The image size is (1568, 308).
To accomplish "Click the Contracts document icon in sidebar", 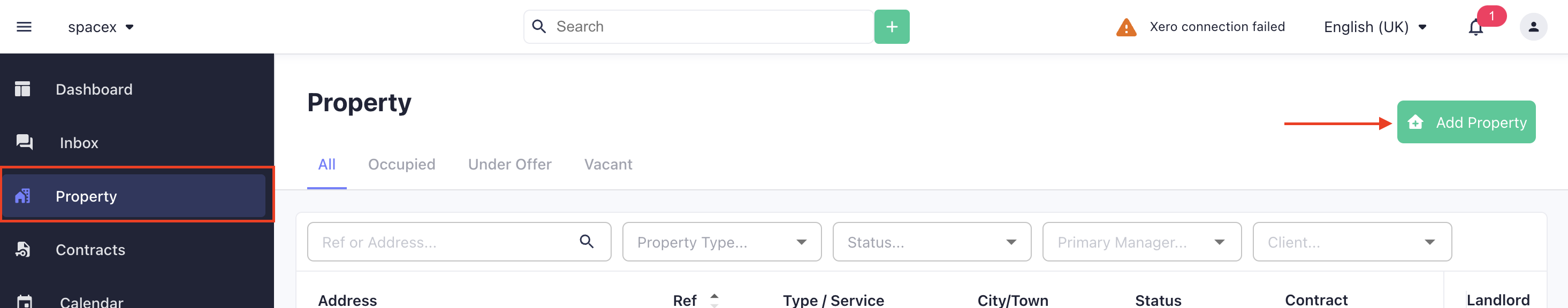I will pyautogui.click(x=22, y=250).
